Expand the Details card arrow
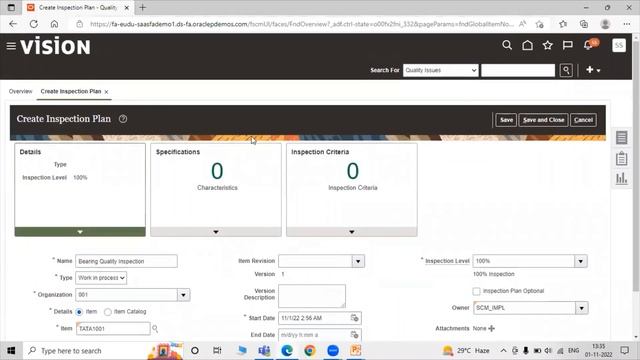 80,232
